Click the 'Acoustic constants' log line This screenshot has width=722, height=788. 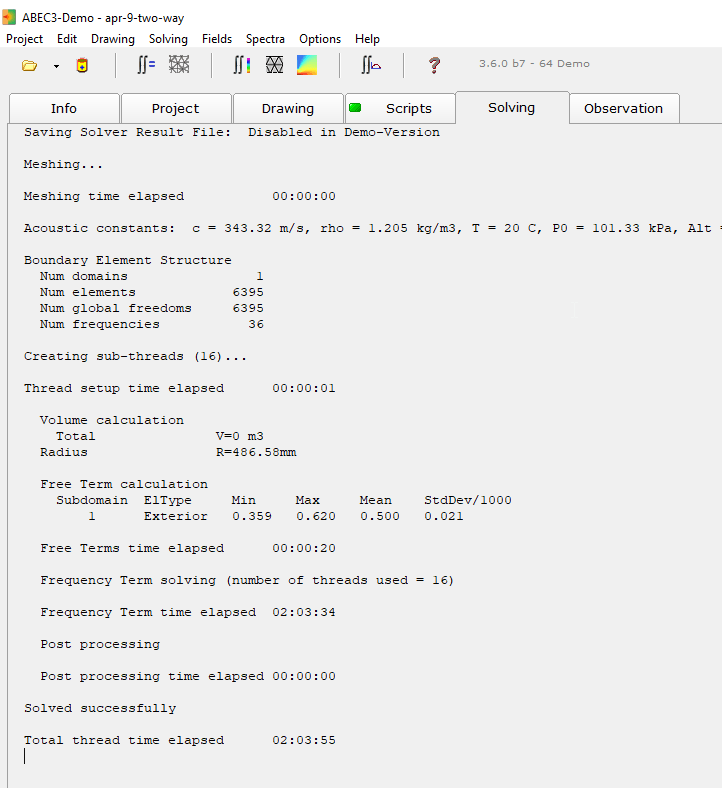click(372, 228)
